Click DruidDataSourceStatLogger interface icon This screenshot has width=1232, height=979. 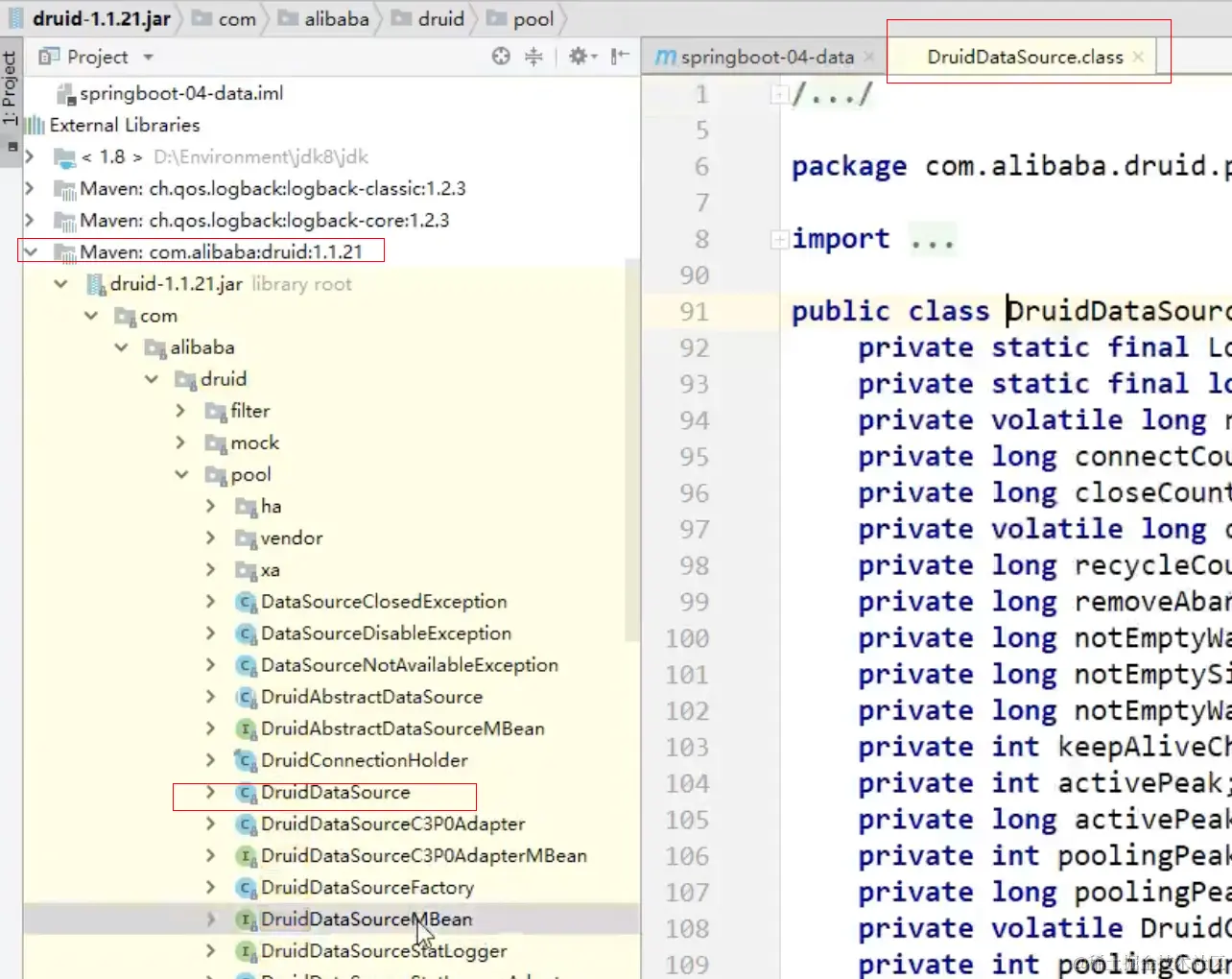click(x=246, y=950)
